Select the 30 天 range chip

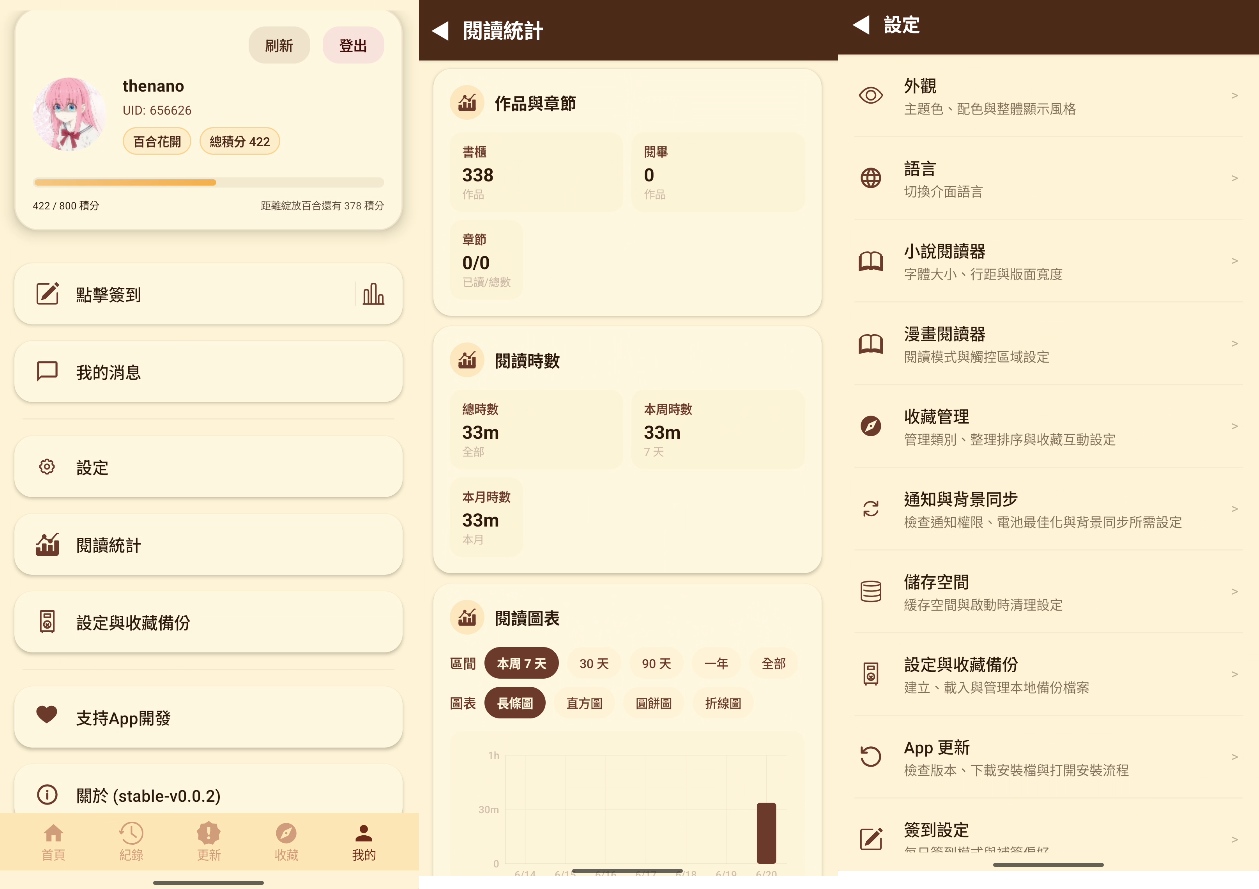[594, 663]
